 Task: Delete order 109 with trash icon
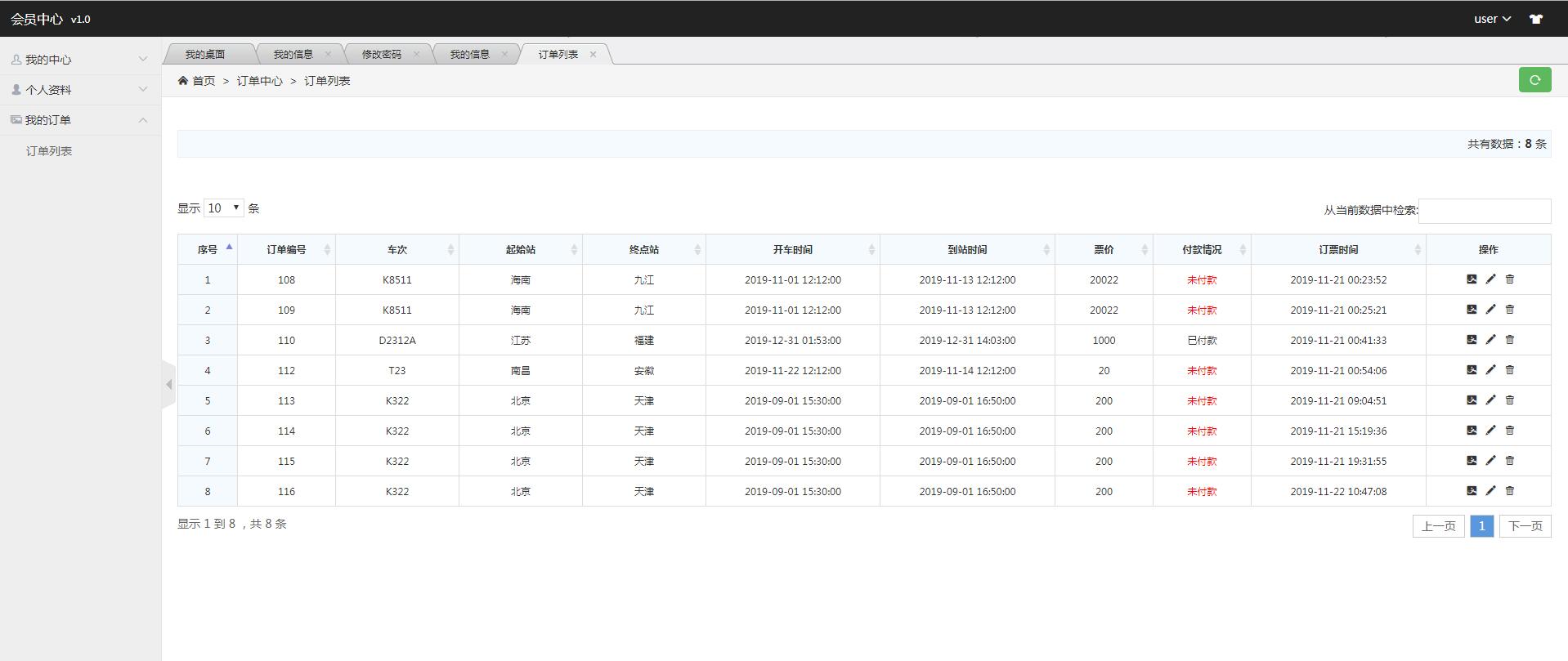pos(1510,310)
